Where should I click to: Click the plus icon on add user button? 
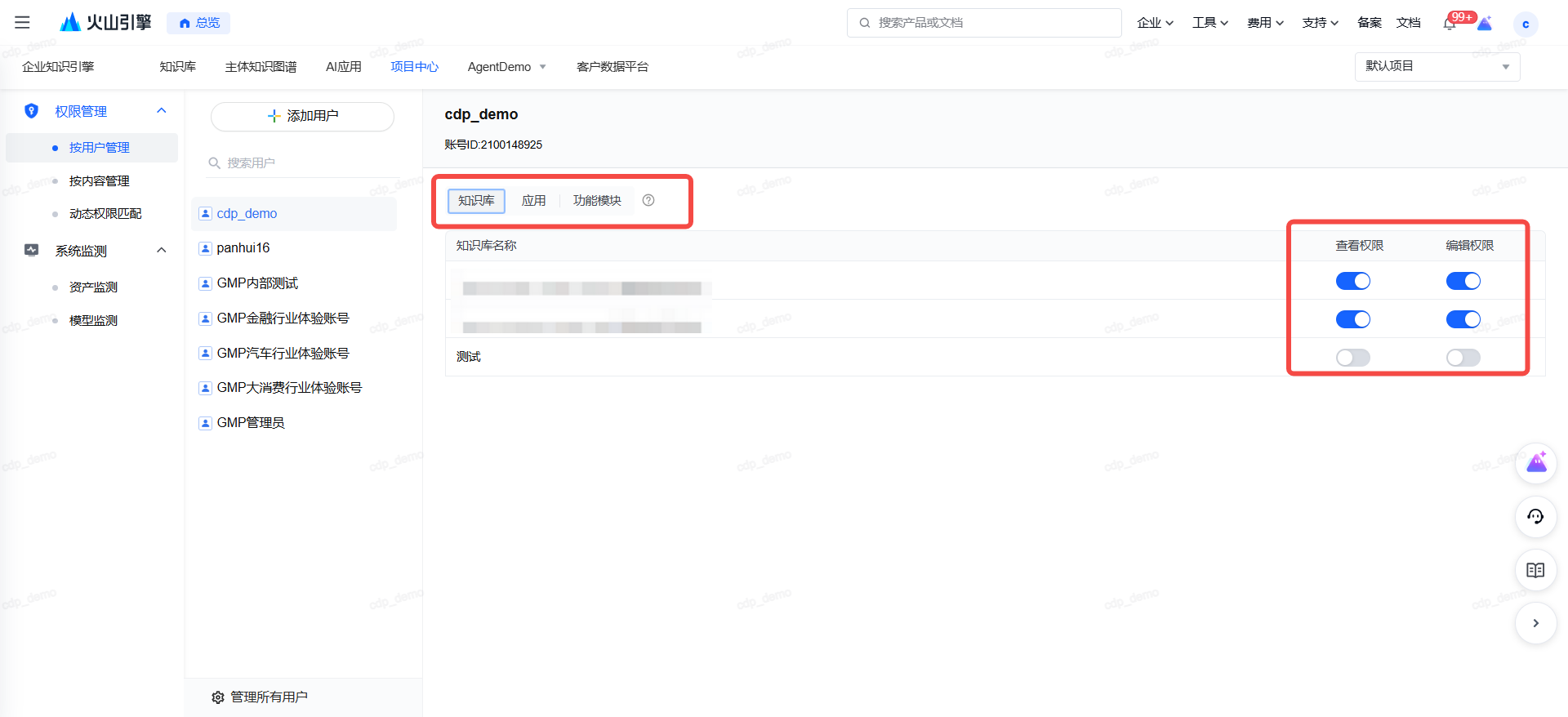274,116
